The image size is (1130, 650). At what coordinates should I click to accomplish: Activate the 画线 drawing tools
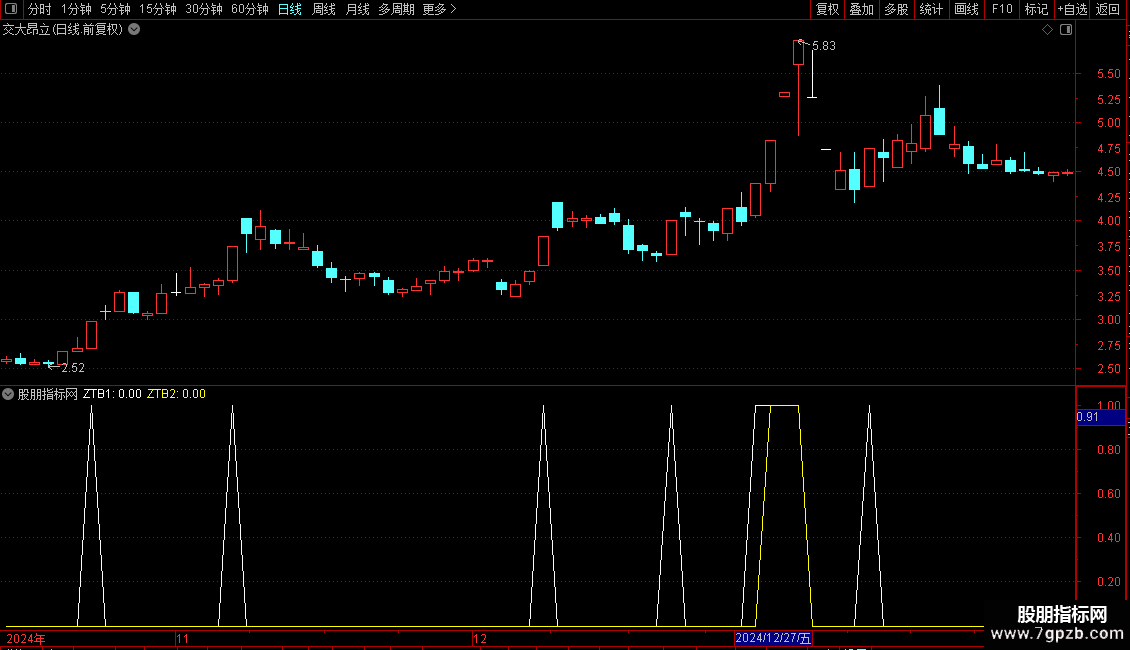(966, 9)
